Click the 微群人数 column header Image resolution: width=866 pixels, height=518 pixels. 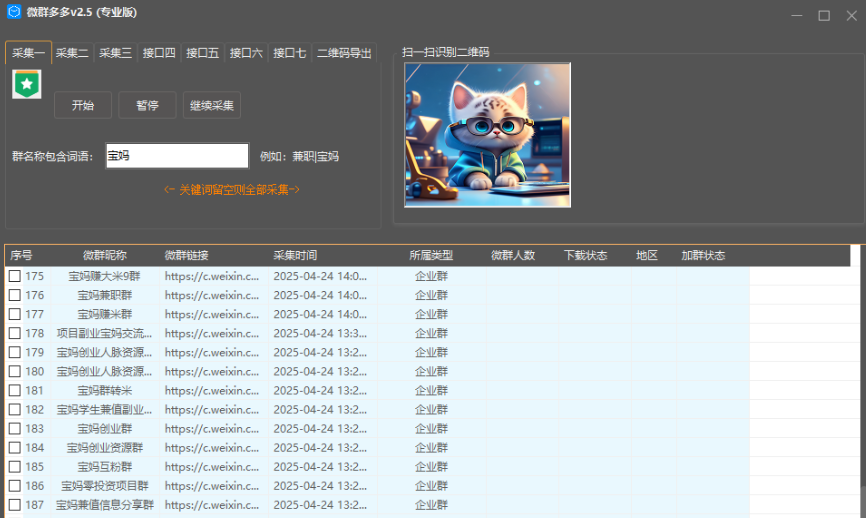[x=513, y=256]
